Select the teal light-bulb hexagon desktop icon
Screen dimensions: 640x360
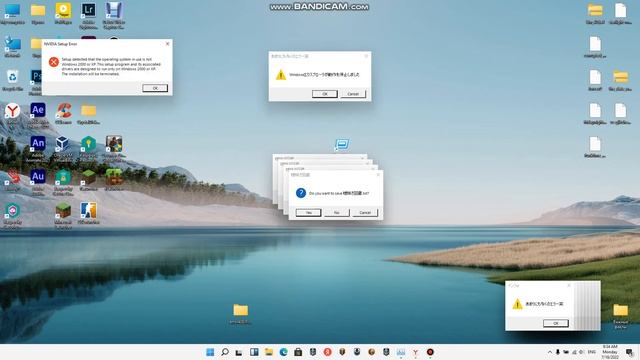[88, 144]
